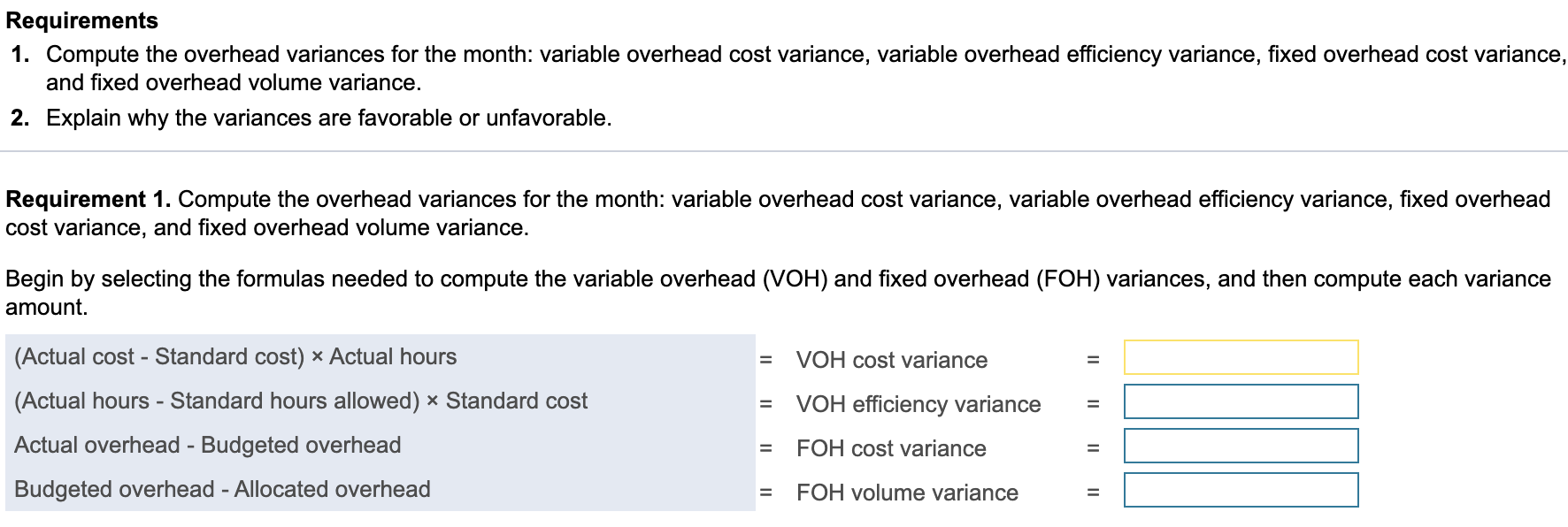Click the equals sign beside VOH cost variance

1095,360
